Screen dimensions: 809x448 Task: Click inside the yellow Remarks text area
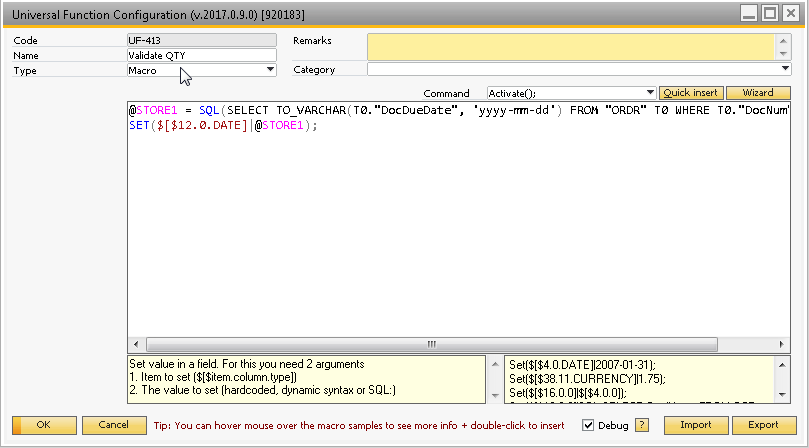click(x=571, y=47)
